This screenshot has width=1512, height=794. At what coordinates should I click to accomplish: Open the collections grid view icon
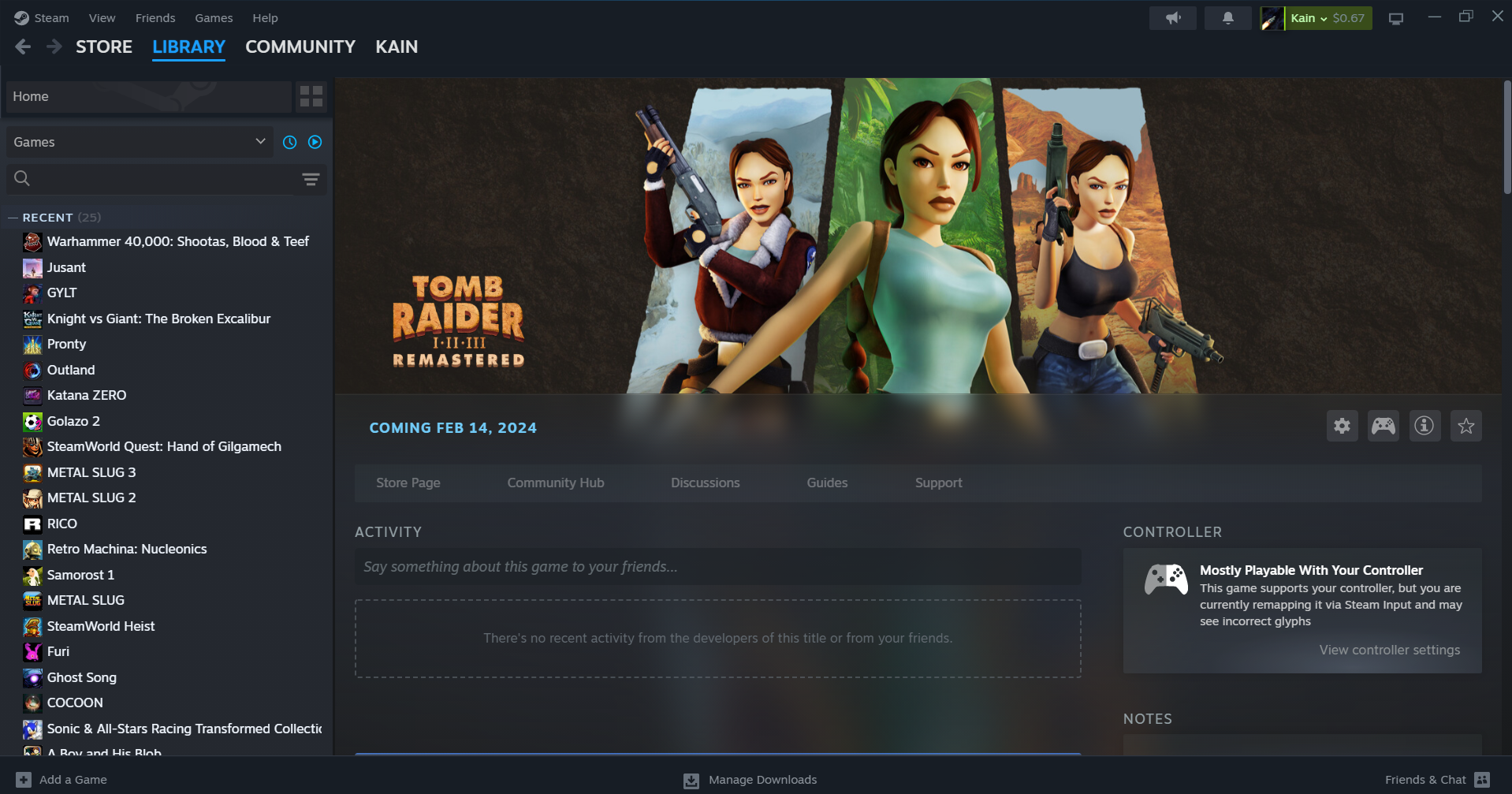click(311, 96)
